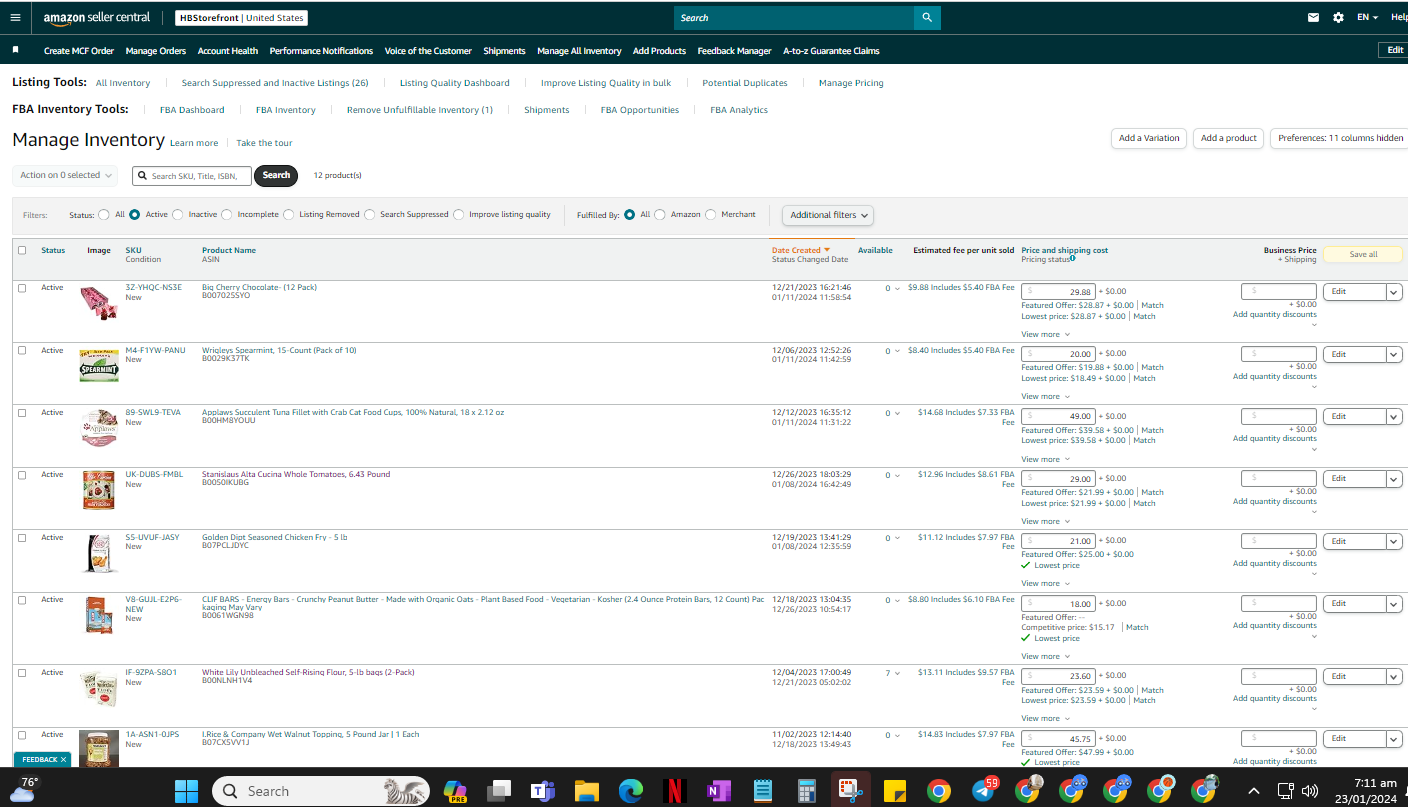The image size is (1408, 807).
Task: Switch to the Snipping Tool taskbar icon
Action: pyautogui.click(x=851, y=791)
